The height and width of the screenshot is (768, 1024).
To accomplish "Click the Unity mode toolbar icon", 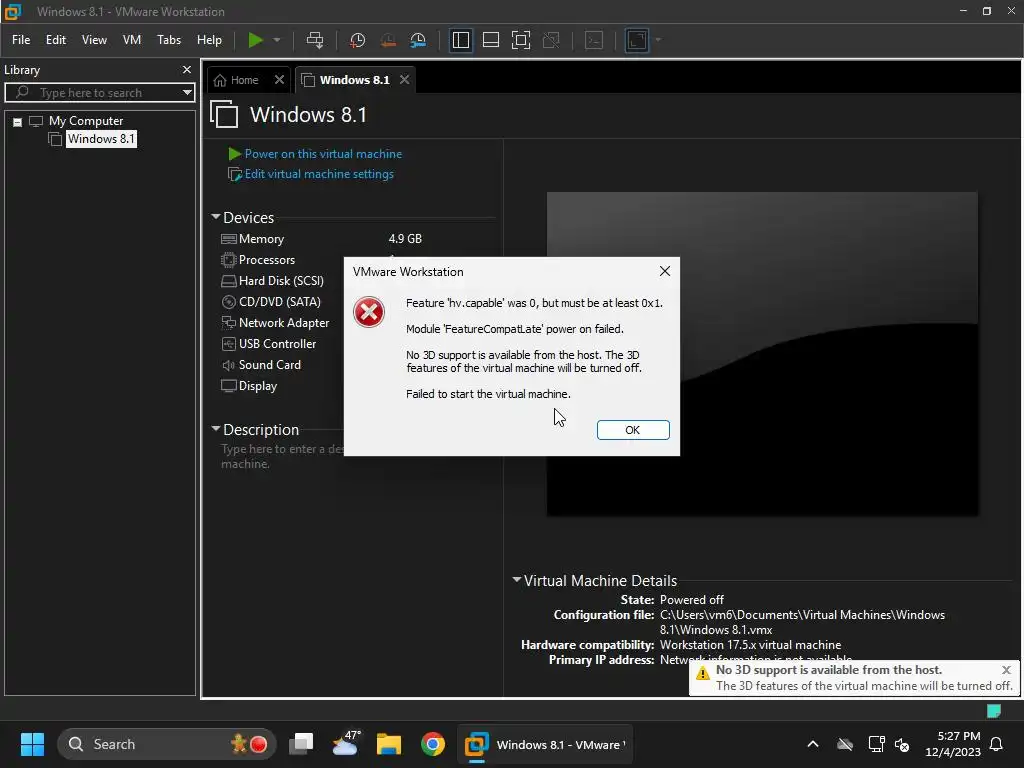I will (551, 40).
